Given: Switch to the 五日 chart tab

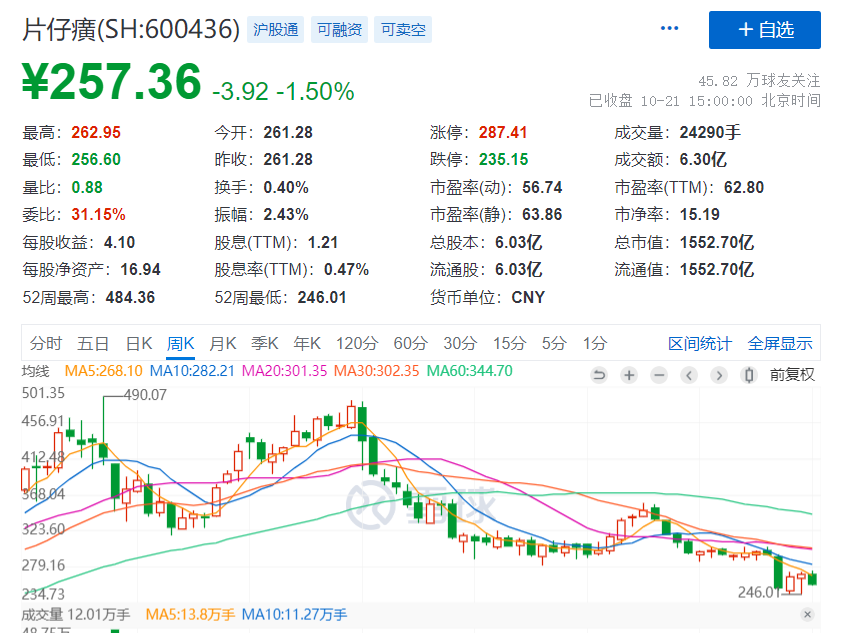Looking at the screenshot, I should (x=93, y=343).
